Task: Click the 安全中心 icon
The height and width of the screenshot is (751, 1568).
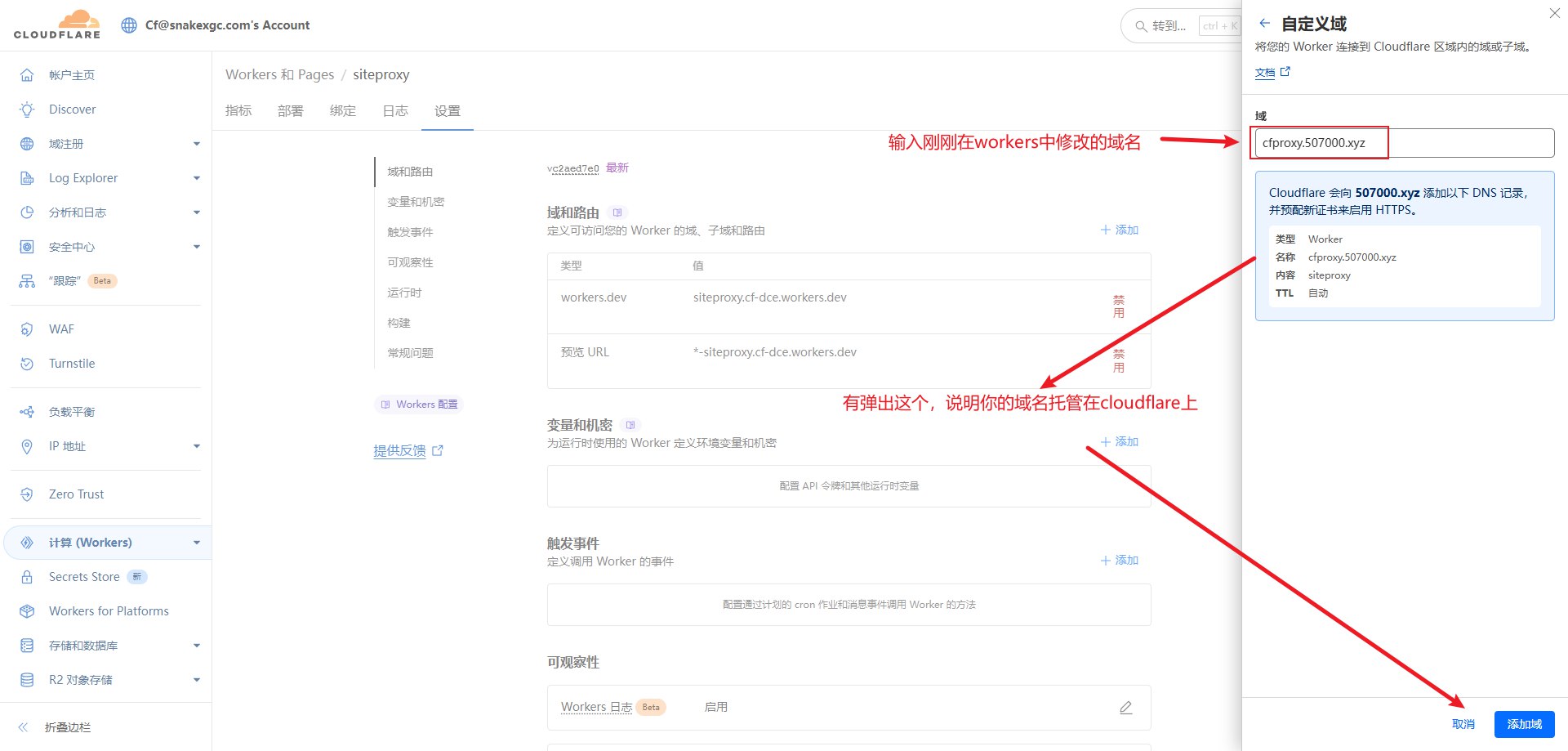Action: click(x=27, y=247)
